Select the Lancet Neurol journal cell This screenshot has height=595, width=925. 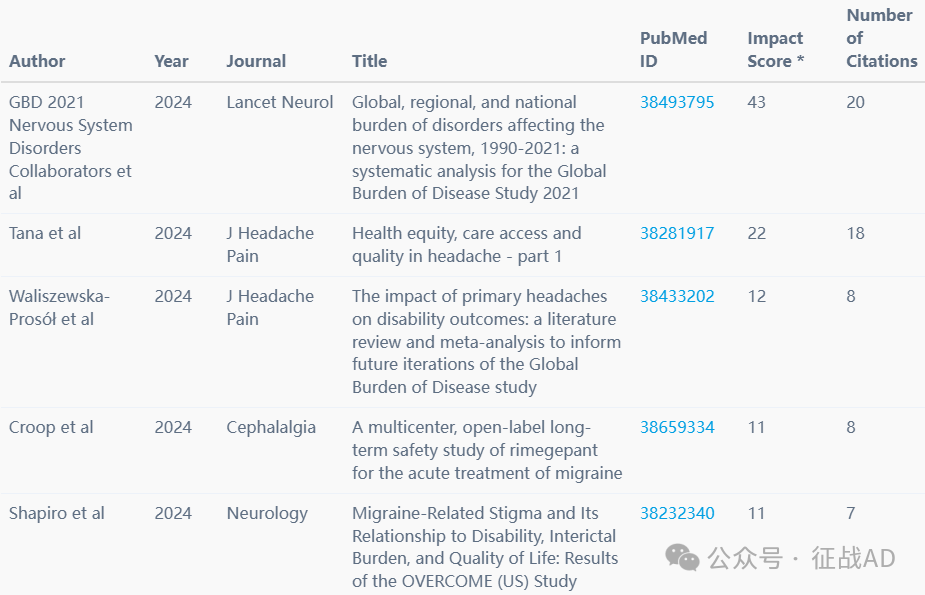click(280, 102)
